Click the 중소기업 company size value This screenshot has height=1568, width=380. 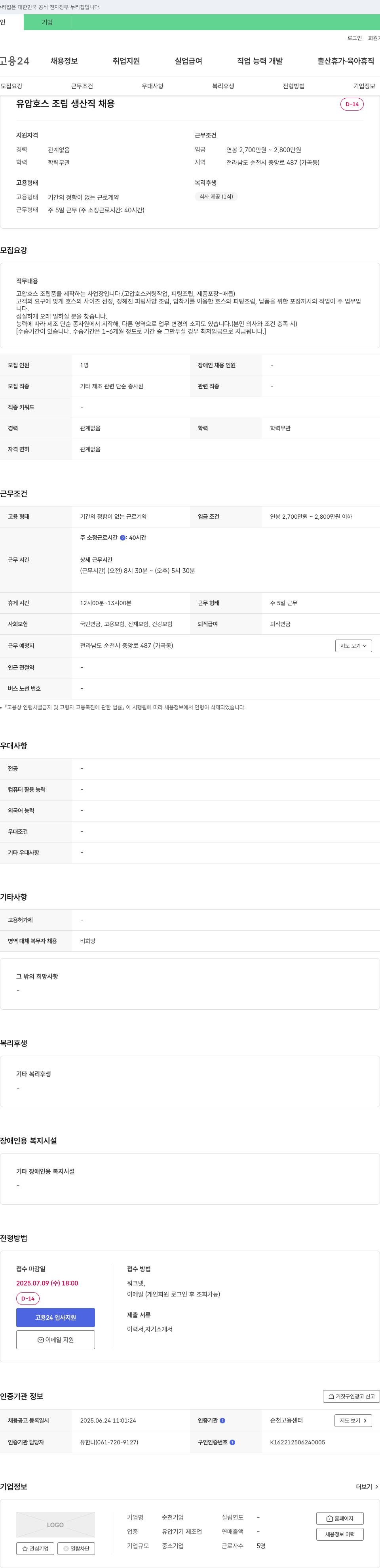[x=173, y=1545]
